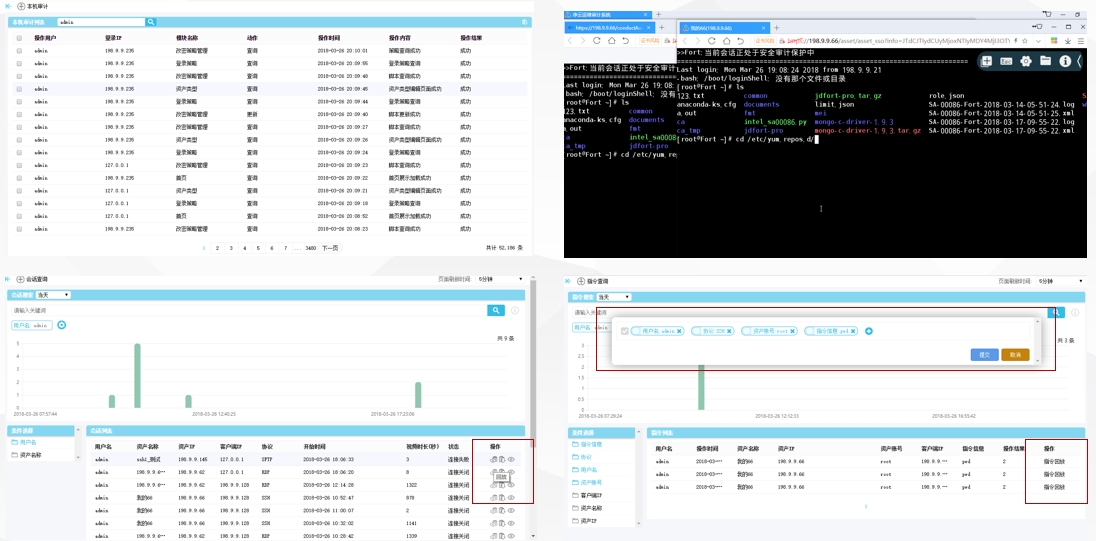Click replay icon in 10:32:02 session row
1096x541 pixels.
coord(493,523)
